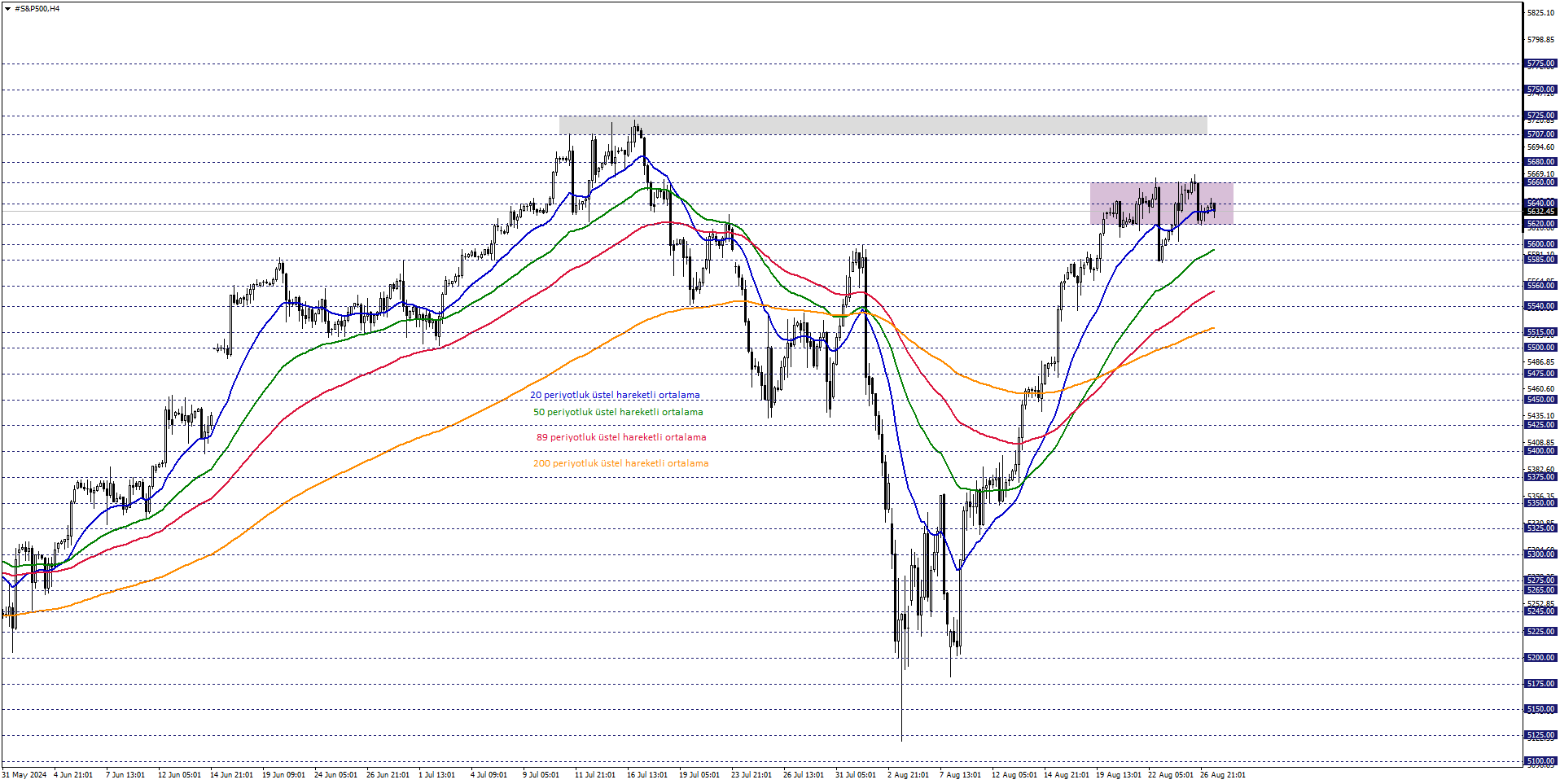The height and width of the screenshot is (784, 1560).
Task: Click the 5825.10 price scale value
Action: 1540,13
